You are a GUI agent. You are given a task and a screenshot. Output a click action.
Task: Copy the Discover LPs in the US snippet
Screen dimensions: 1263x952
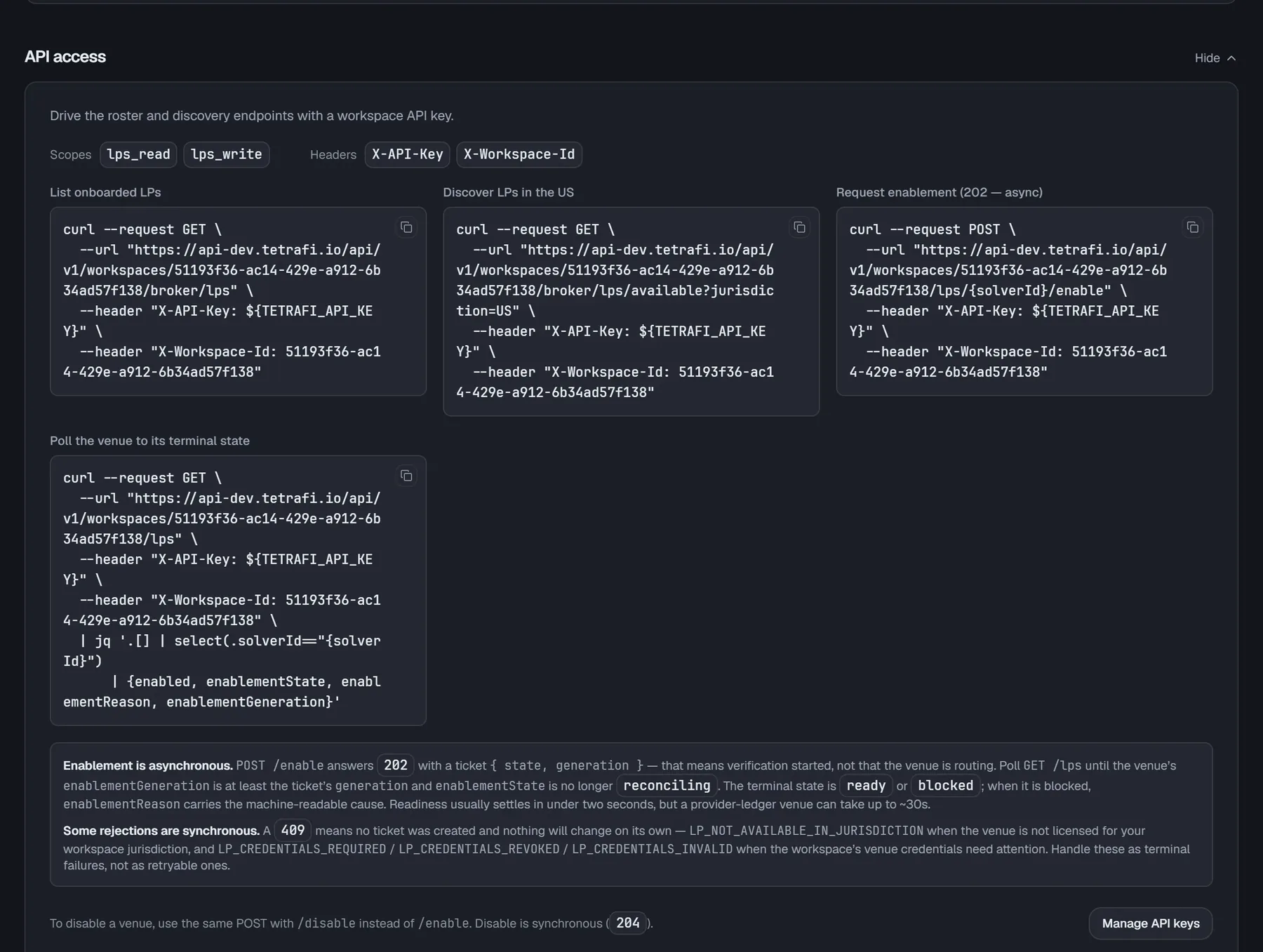coord(799,227)
